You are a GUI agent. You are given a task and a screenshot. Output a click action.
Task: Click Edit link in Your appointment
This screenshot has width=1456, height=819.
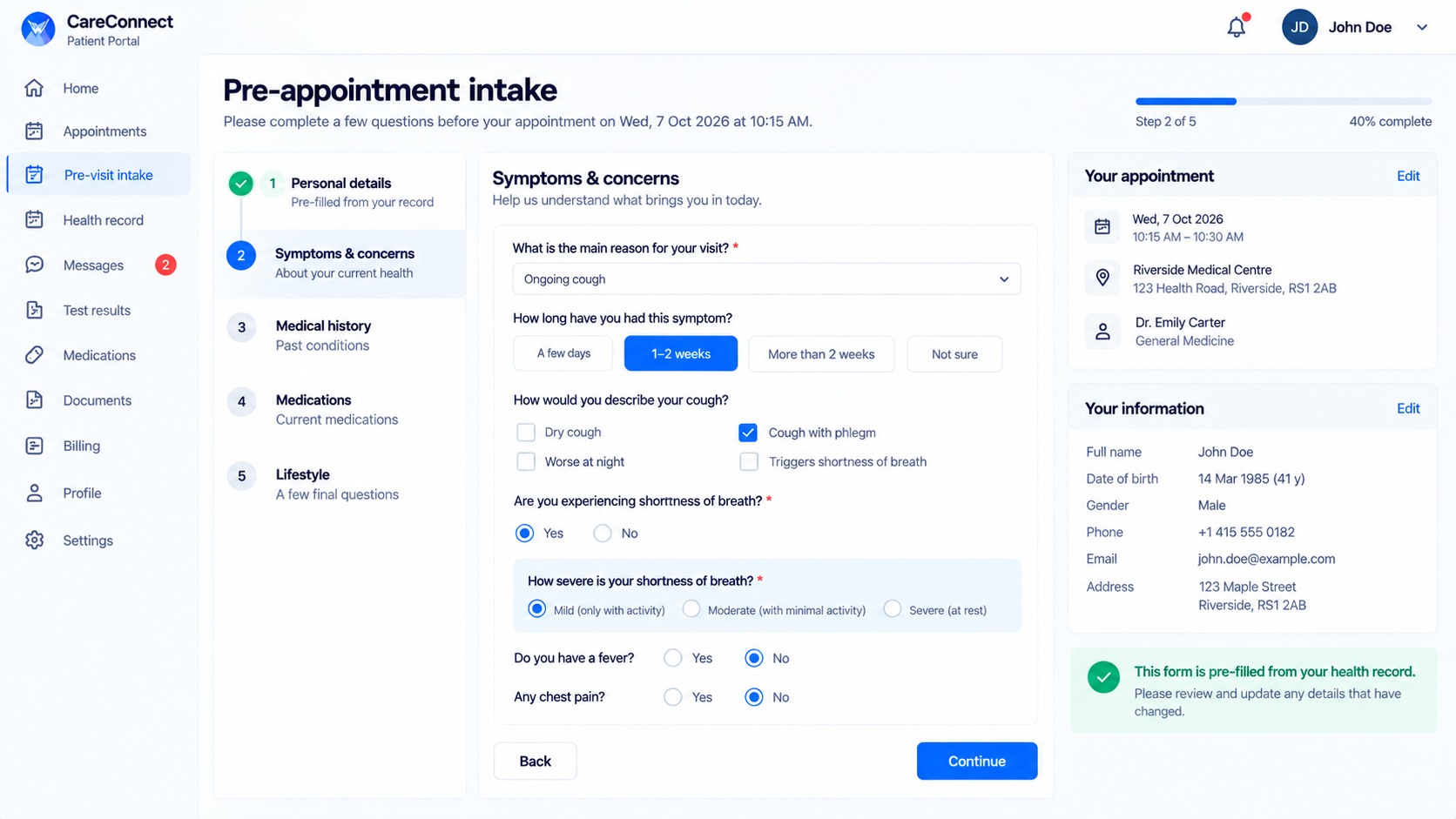pos(1408,176)
